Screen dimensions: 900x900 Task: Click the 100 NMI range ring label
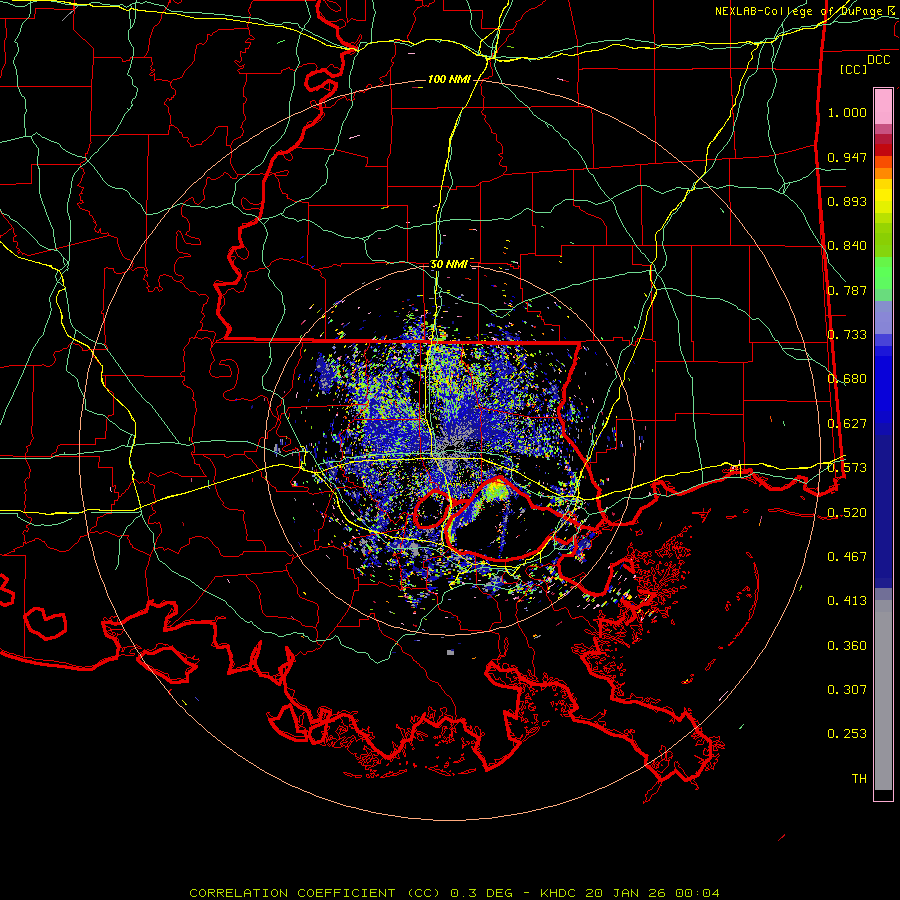[x=448, y=79]
